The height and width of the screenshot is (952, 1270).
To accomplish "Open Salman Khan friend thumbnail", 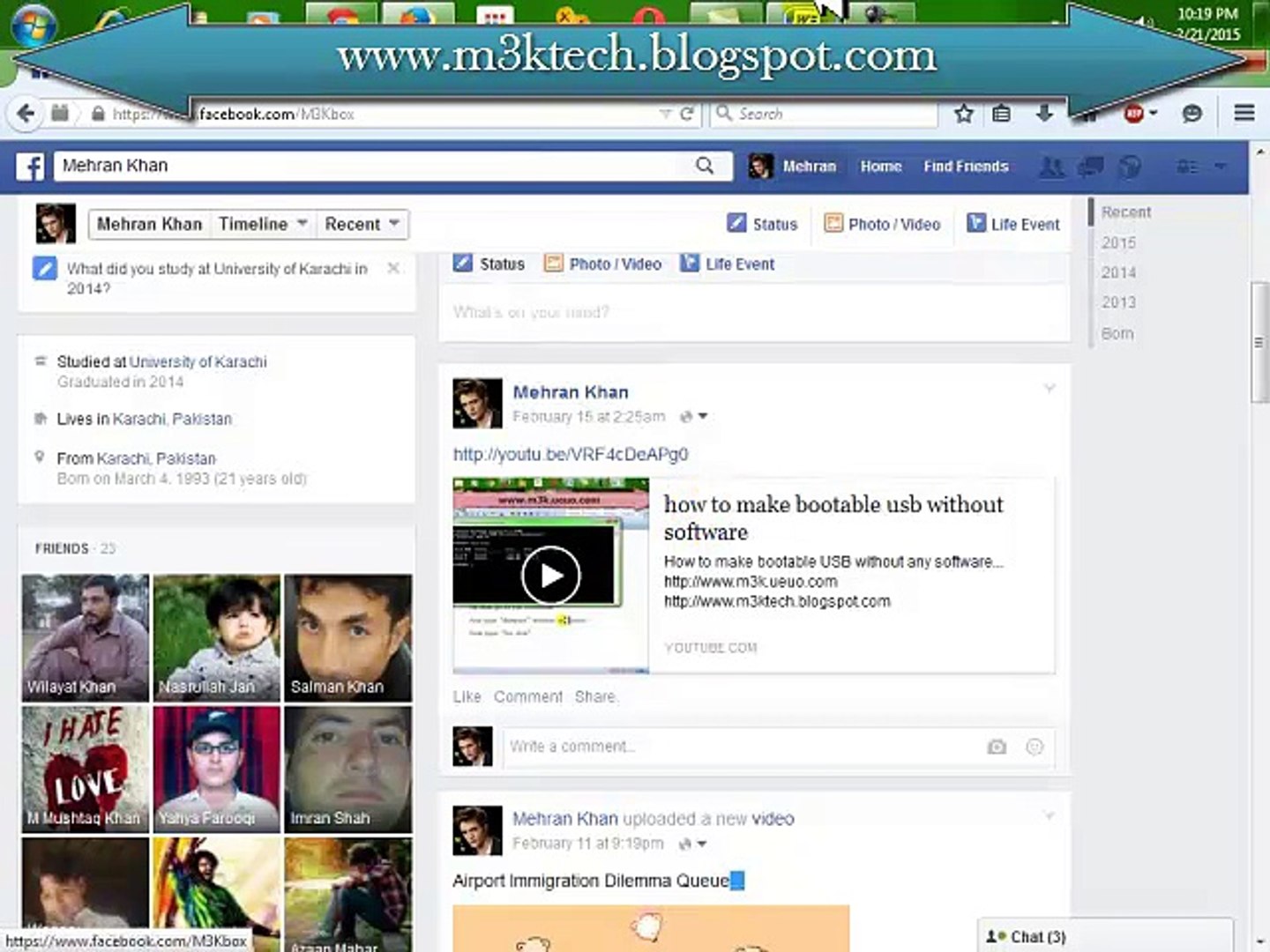I will (x=347, y=638).
